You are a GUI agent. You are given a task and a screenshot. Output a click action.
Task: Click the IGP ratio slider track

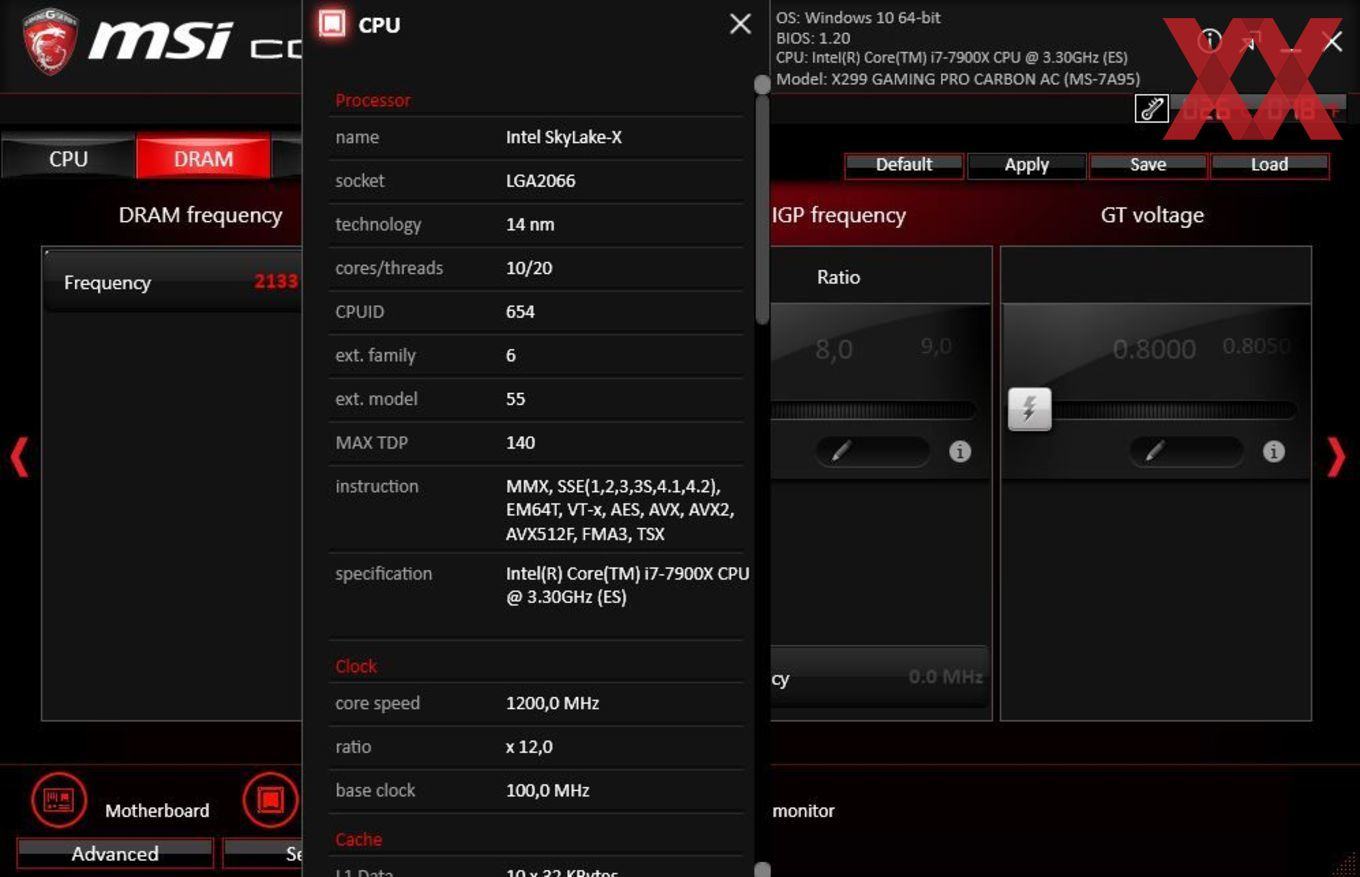pyautogui.click(x=872, y=409)
